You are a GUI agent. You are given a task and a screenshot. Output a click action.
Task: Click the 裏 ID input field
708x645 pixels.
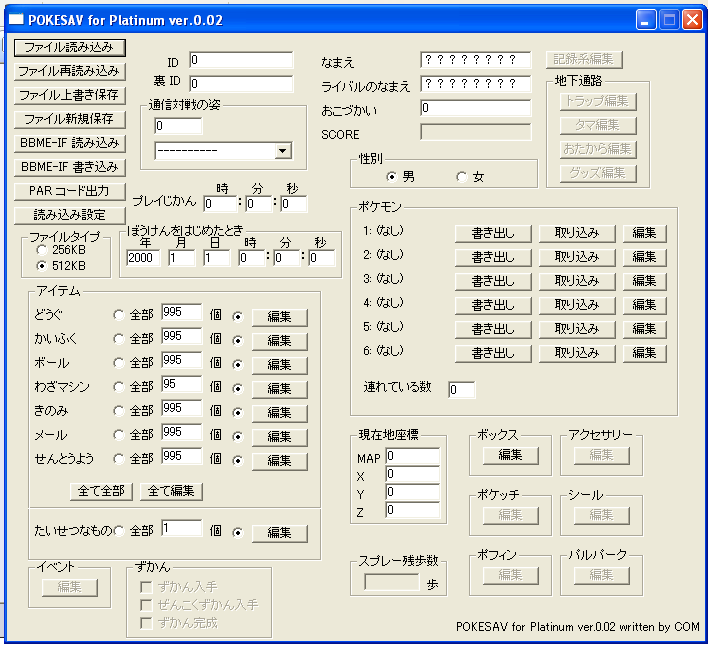(x=241, y=84)
